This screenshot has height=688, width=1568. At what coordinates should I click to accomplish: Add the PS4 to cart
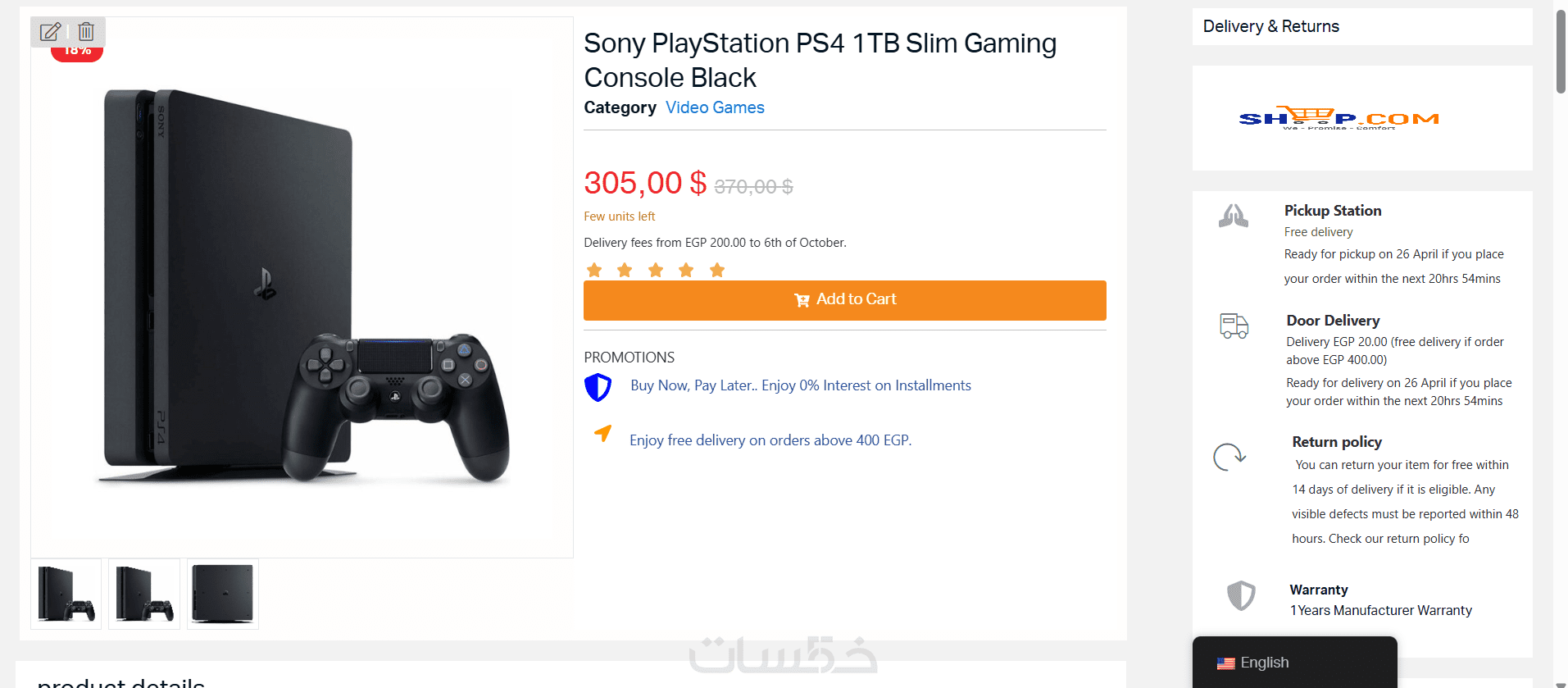click(844, 300)
